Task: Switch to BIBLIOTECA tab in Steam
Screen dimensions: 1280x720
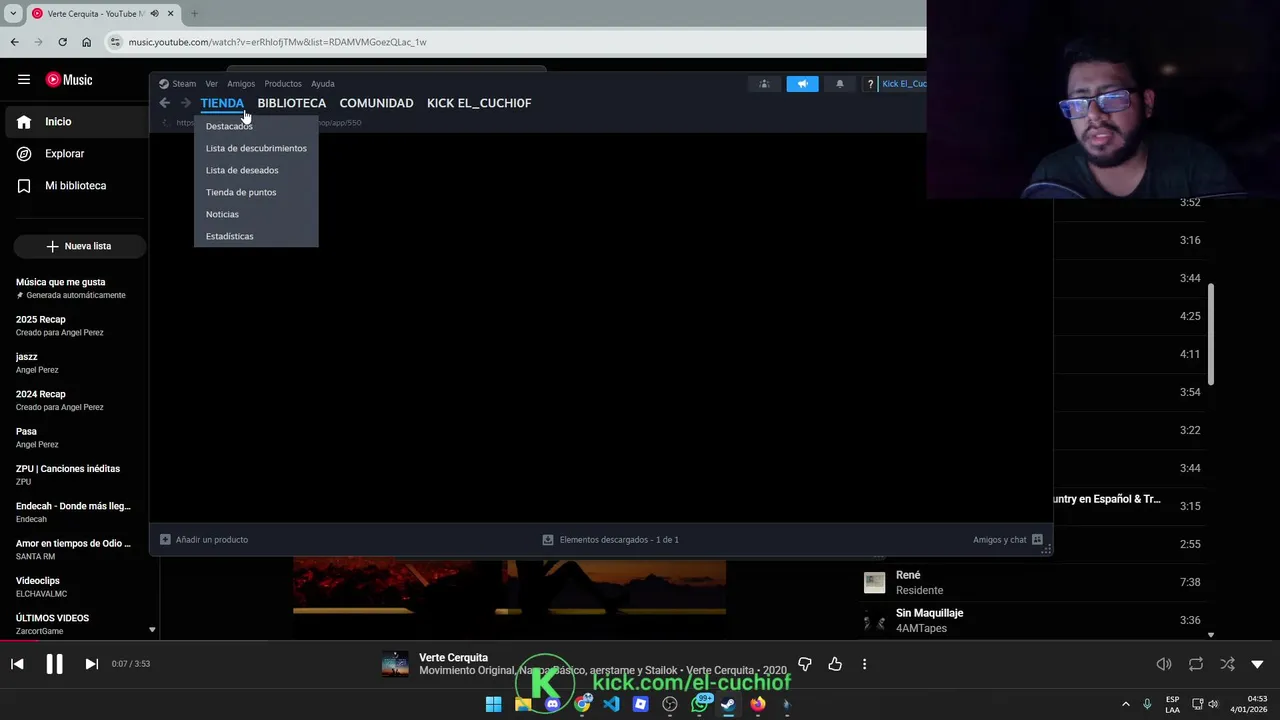Action: coord(292,103)
